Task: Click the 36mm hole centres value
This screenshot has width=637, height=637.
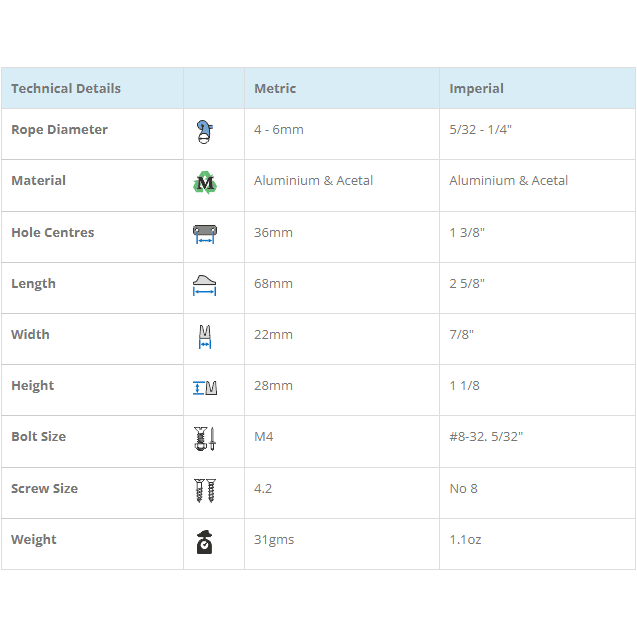Action: (273, 233)
